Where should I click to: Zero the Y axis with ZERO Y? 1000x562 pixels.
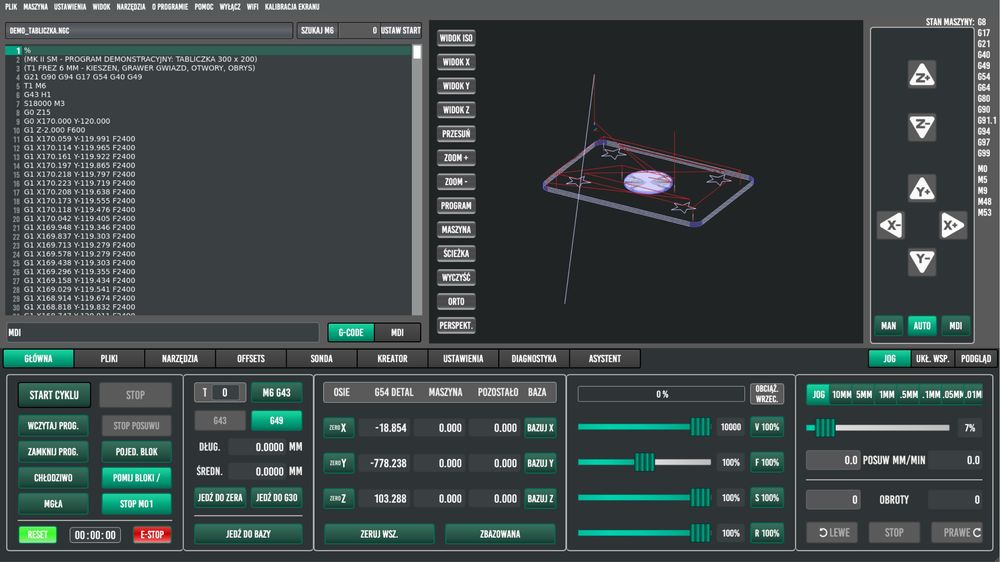point(338,463)
